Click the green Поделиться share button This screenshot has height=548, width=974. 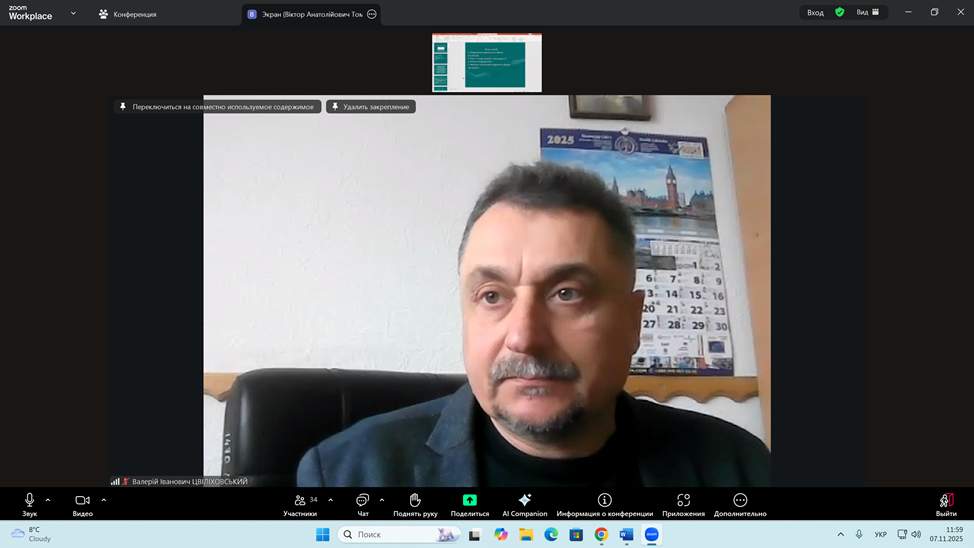pyautogui.click(x=470, y=505)
